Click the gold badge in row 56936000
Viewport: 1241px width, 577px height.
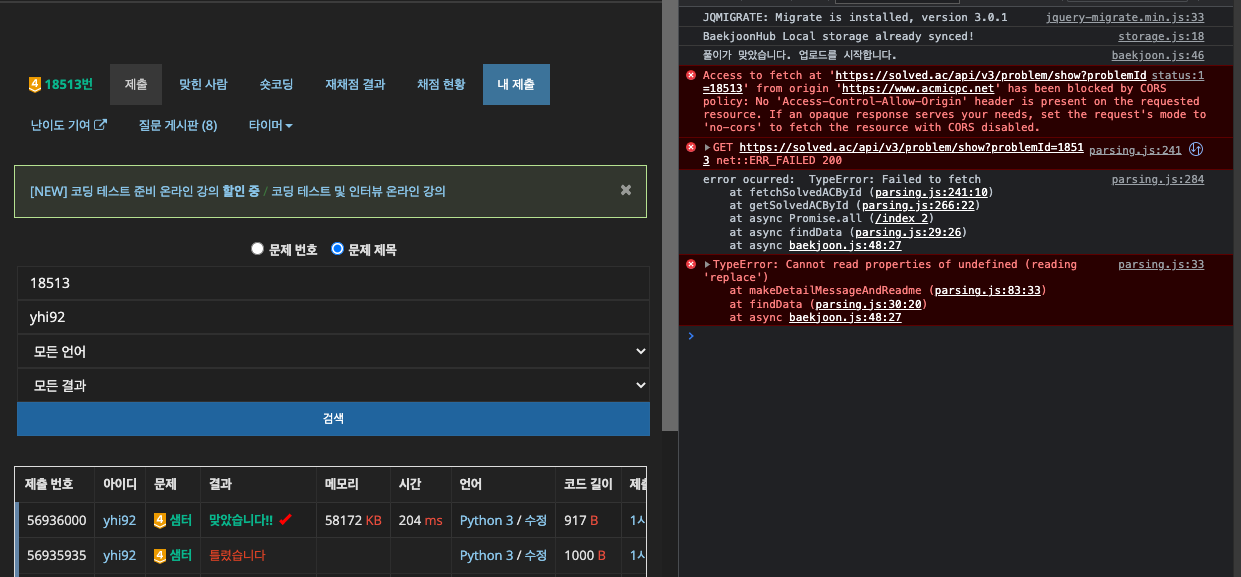[159, 520]
